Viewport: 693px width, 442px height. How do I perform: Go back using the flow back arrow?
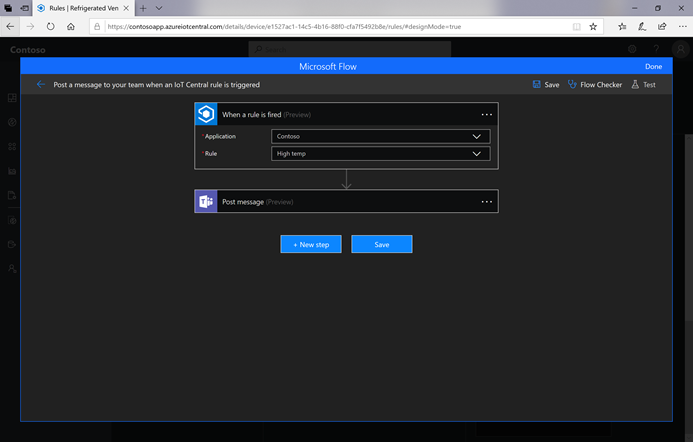pyautogui.click(x=41, y=85)
